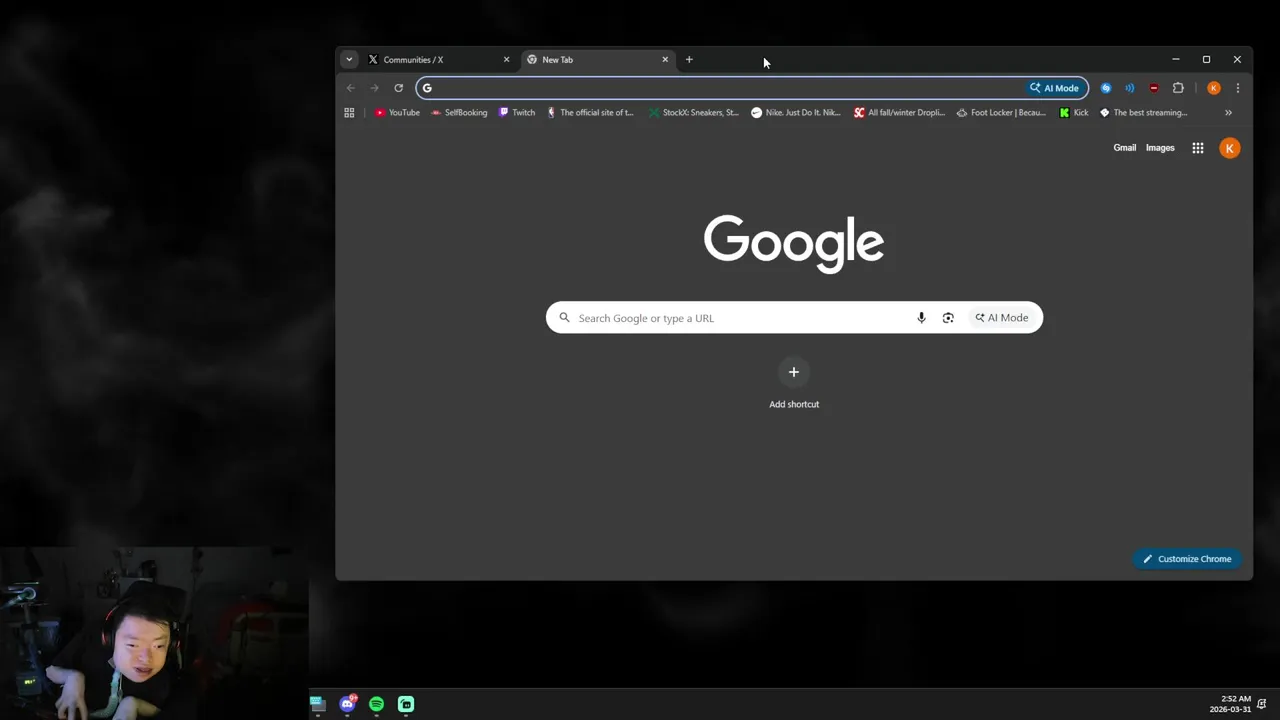Open the Google apps grid
This screenshot has width=1280, height=720.
[1198, 148]
